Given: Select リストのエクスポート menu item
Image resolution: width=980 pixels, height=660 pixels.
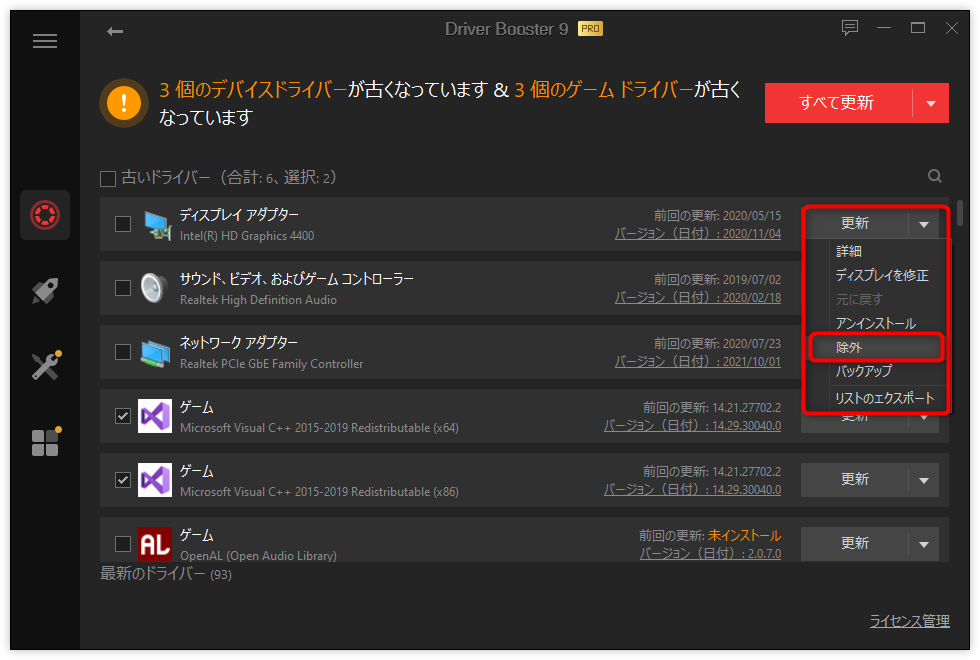Looking at the screenshot, I should (x=884, y=398).
